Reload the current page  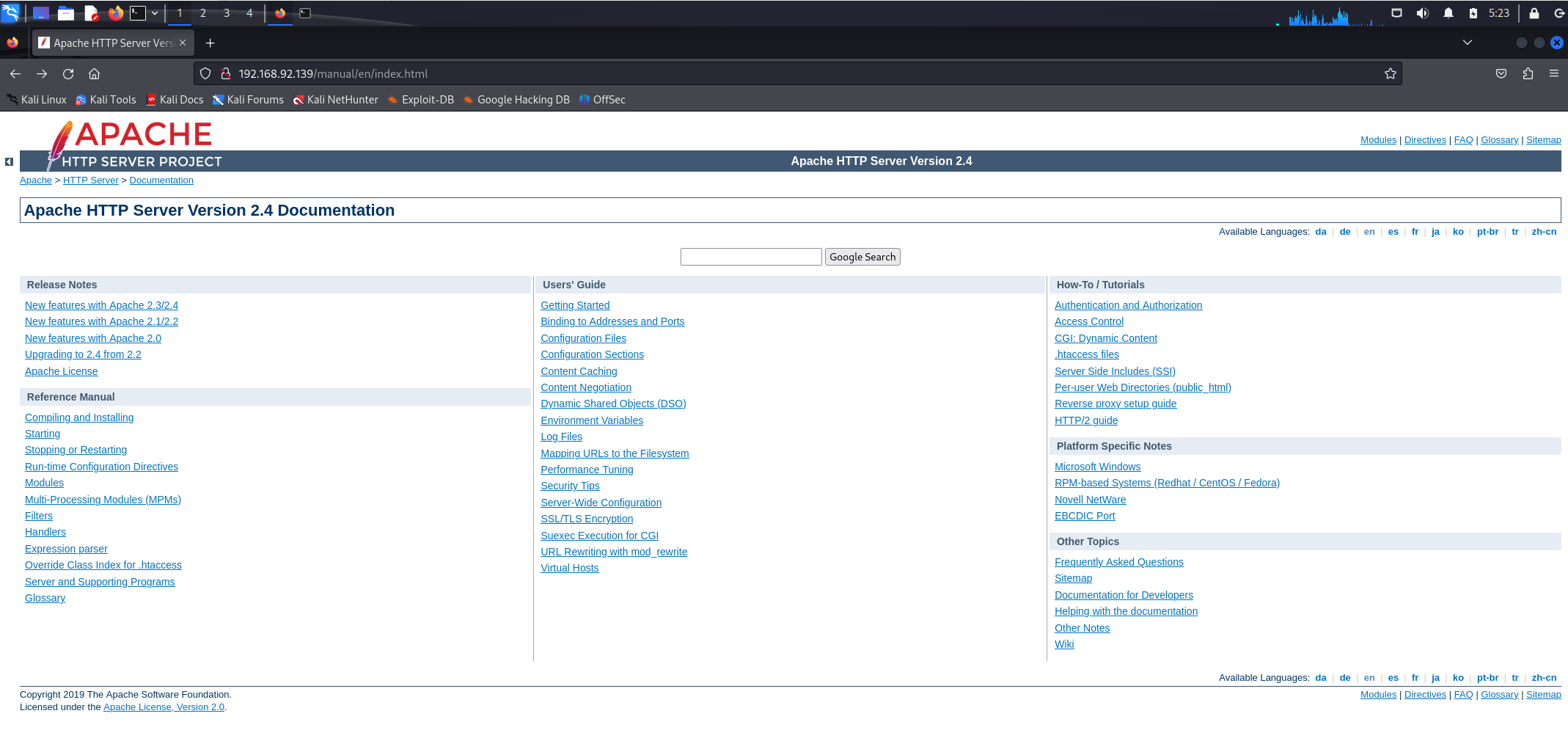coord(68,73)
